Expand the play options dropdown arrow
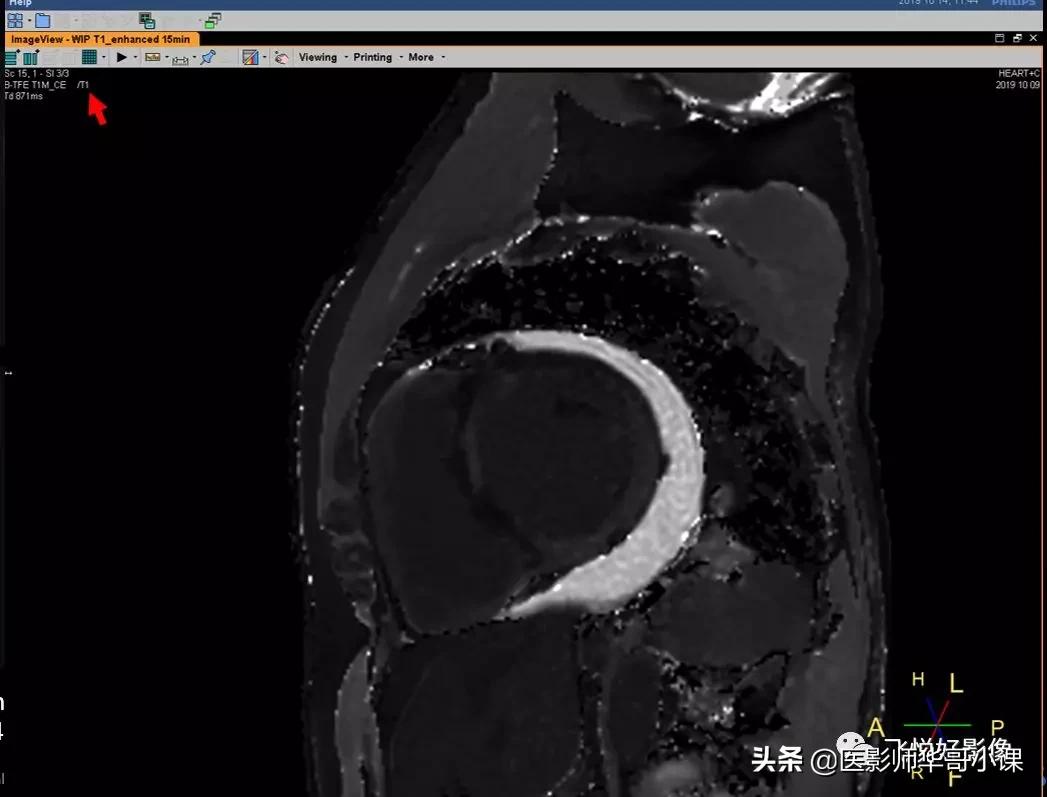1047x797 pixels. [x=135, y=57]
